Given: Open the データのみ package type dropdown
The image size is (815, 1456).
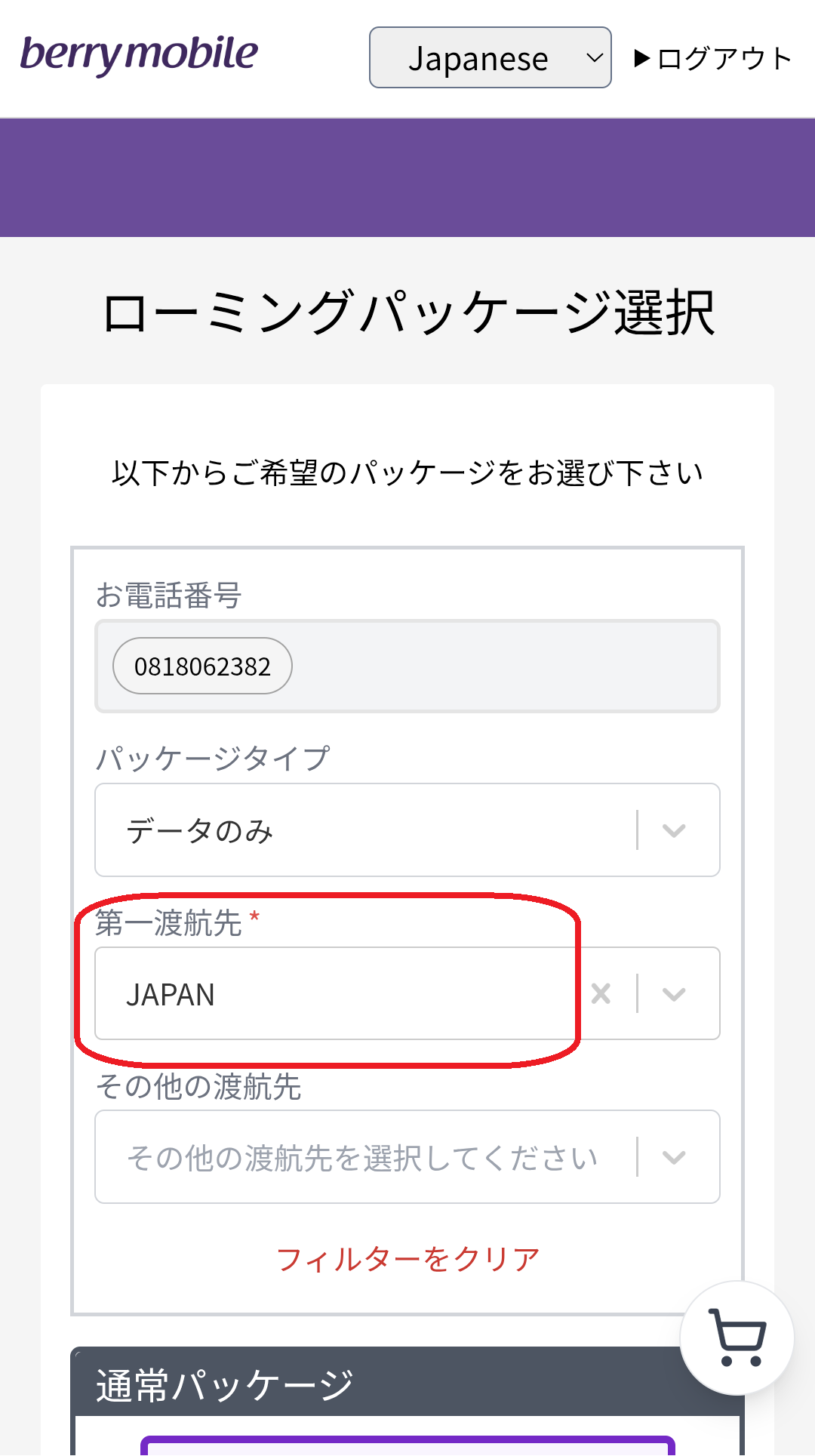Looking at the screenshot, I should point(362,830).
